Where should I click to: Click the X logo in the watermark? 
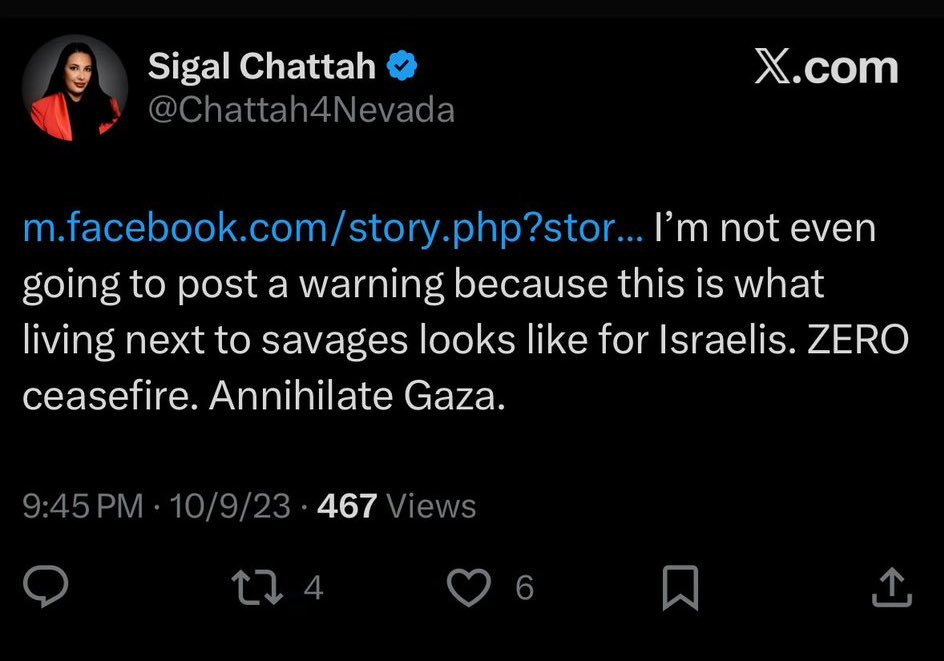click(771, 68)
